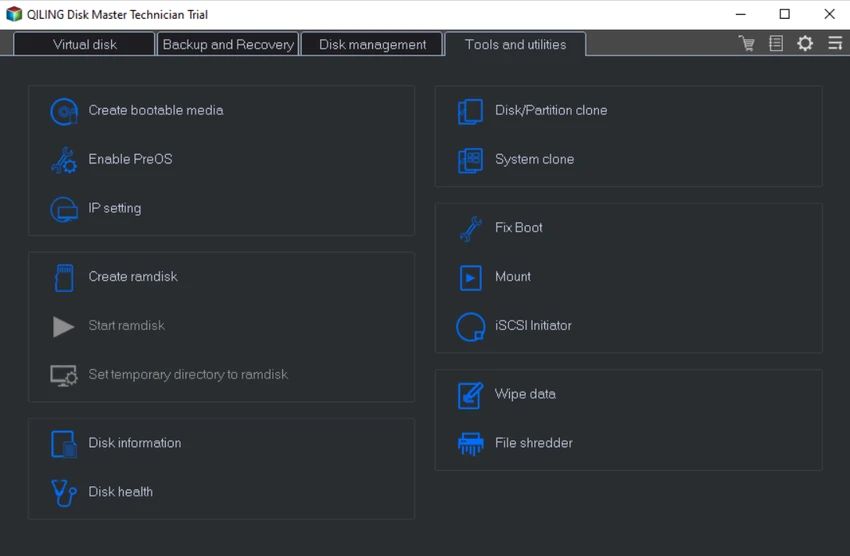Run Fix Boot text option

[x=519, y=228]
